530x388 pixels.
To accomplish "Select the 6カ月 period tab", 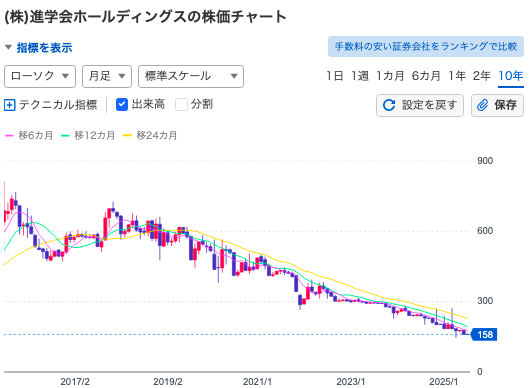I will pos(426,76).
